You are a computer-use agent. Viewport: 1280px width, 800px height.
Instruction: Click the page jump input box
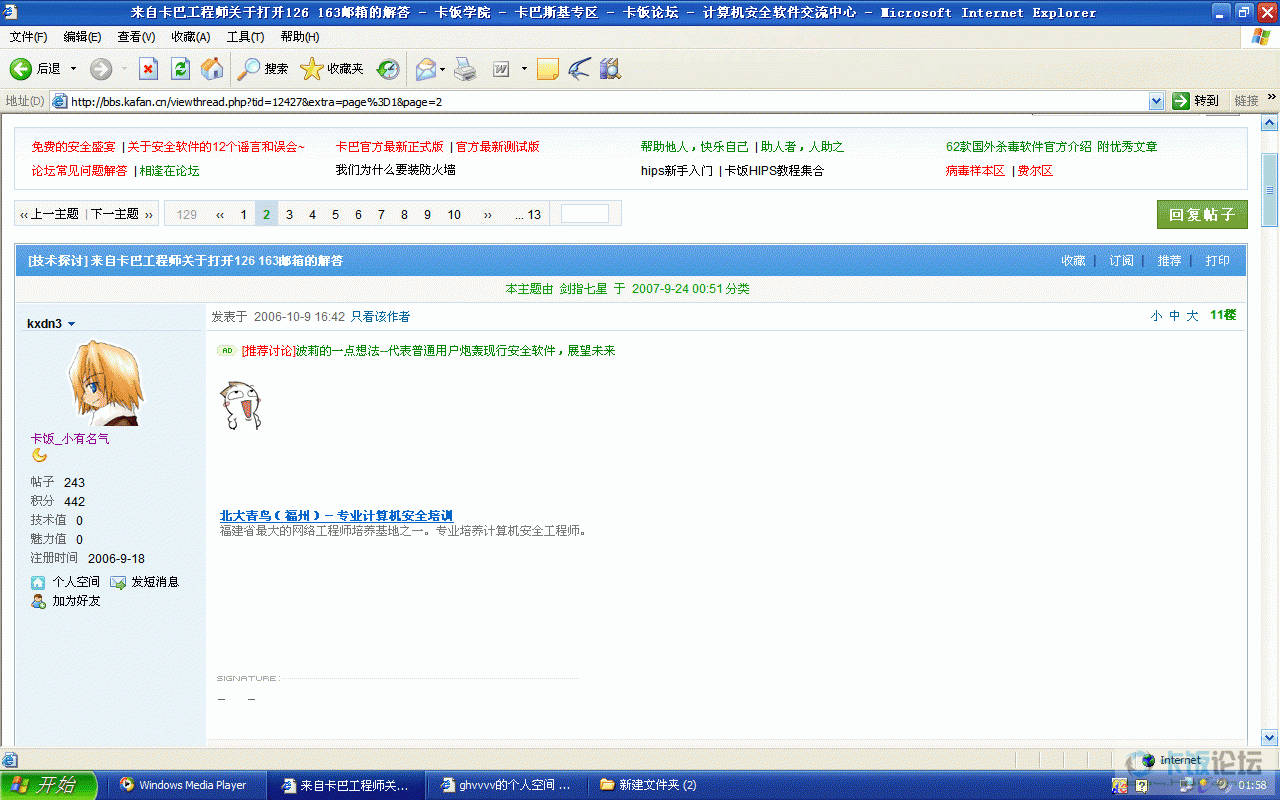tap(585, 214)
